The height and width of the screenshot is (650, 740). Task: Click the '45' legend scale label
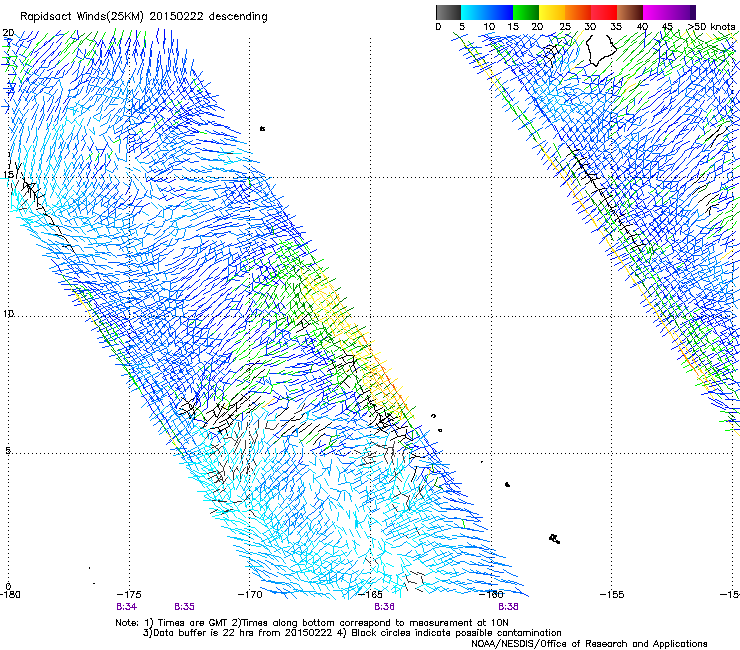pyautogui.click(x=667, y=26)
